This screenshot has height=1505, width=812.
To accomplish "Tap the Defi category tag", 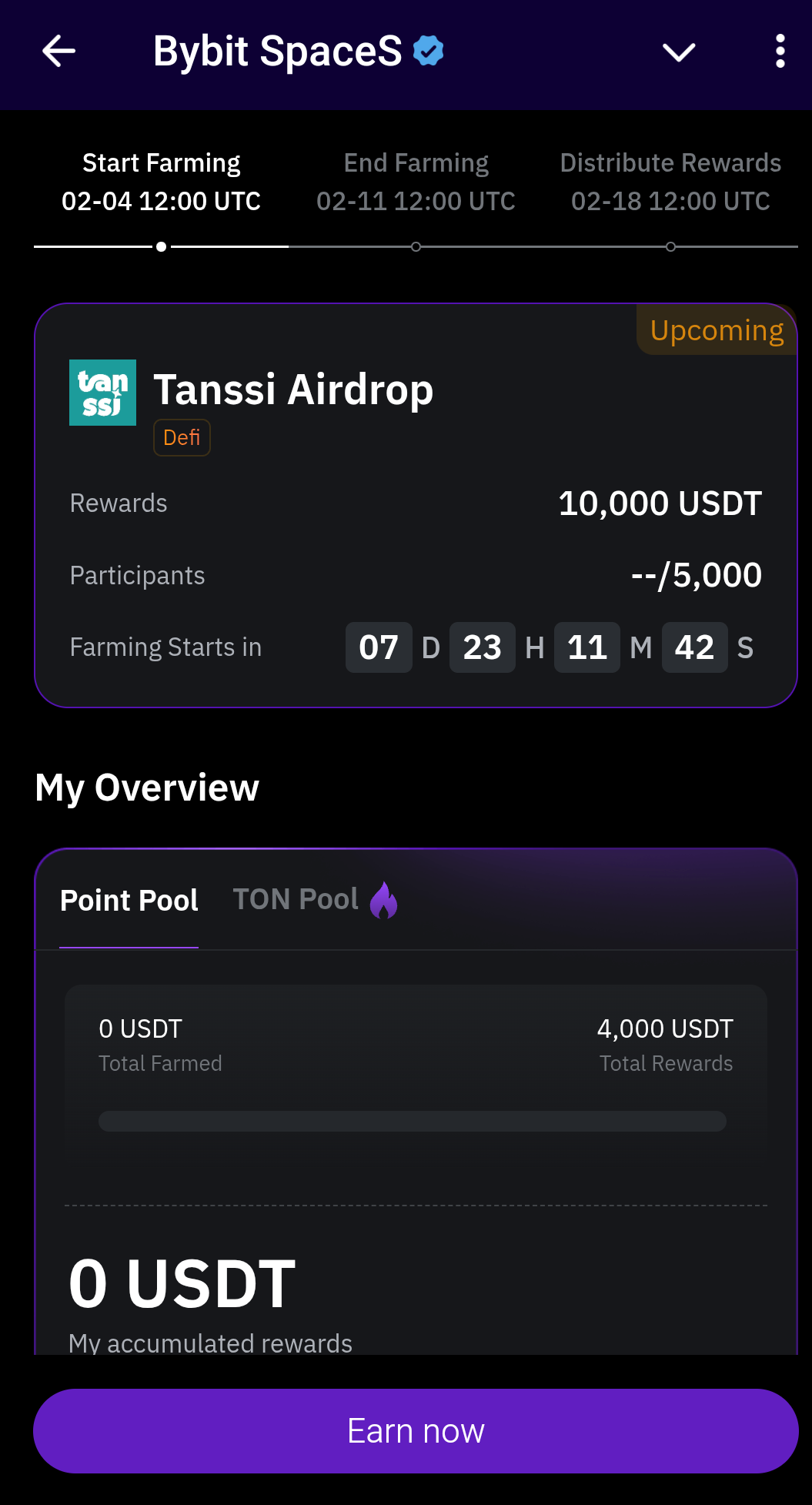I will coord(182,437).
